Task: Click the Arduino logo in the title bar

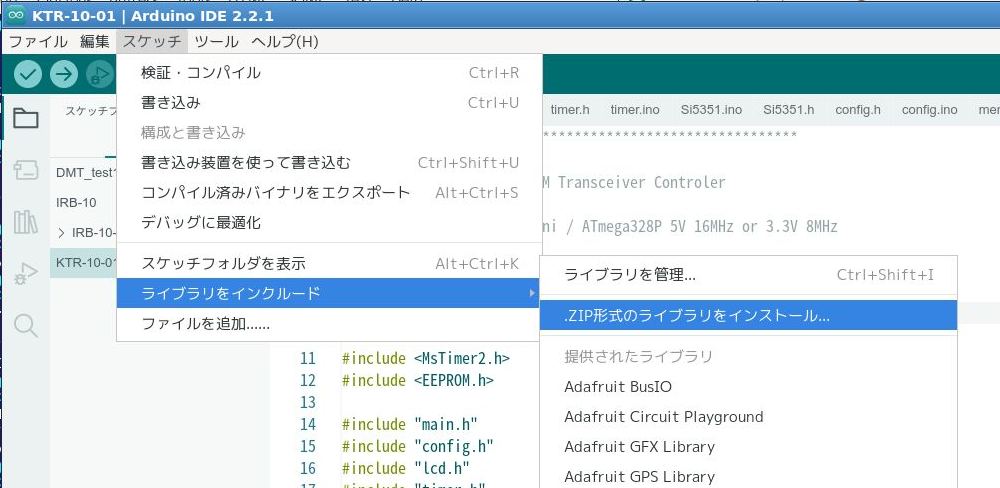Action: click(17, 15)
